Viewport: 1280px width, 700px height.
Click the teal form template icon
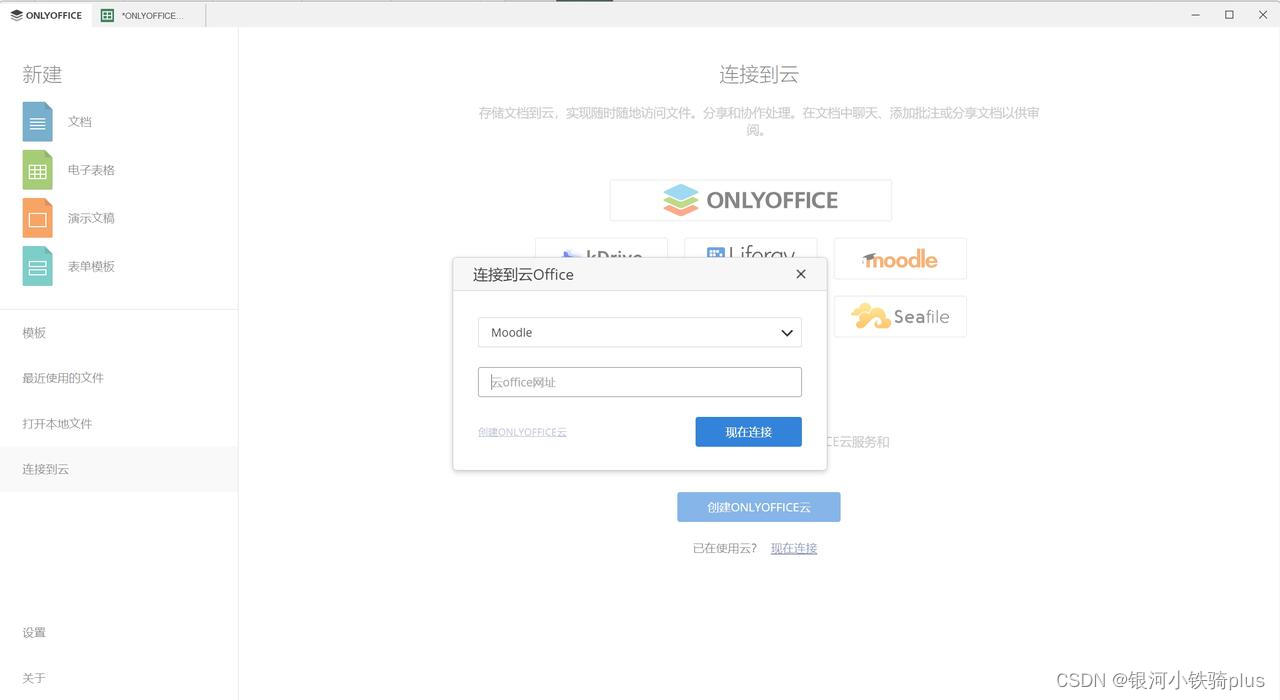(37, 266)
